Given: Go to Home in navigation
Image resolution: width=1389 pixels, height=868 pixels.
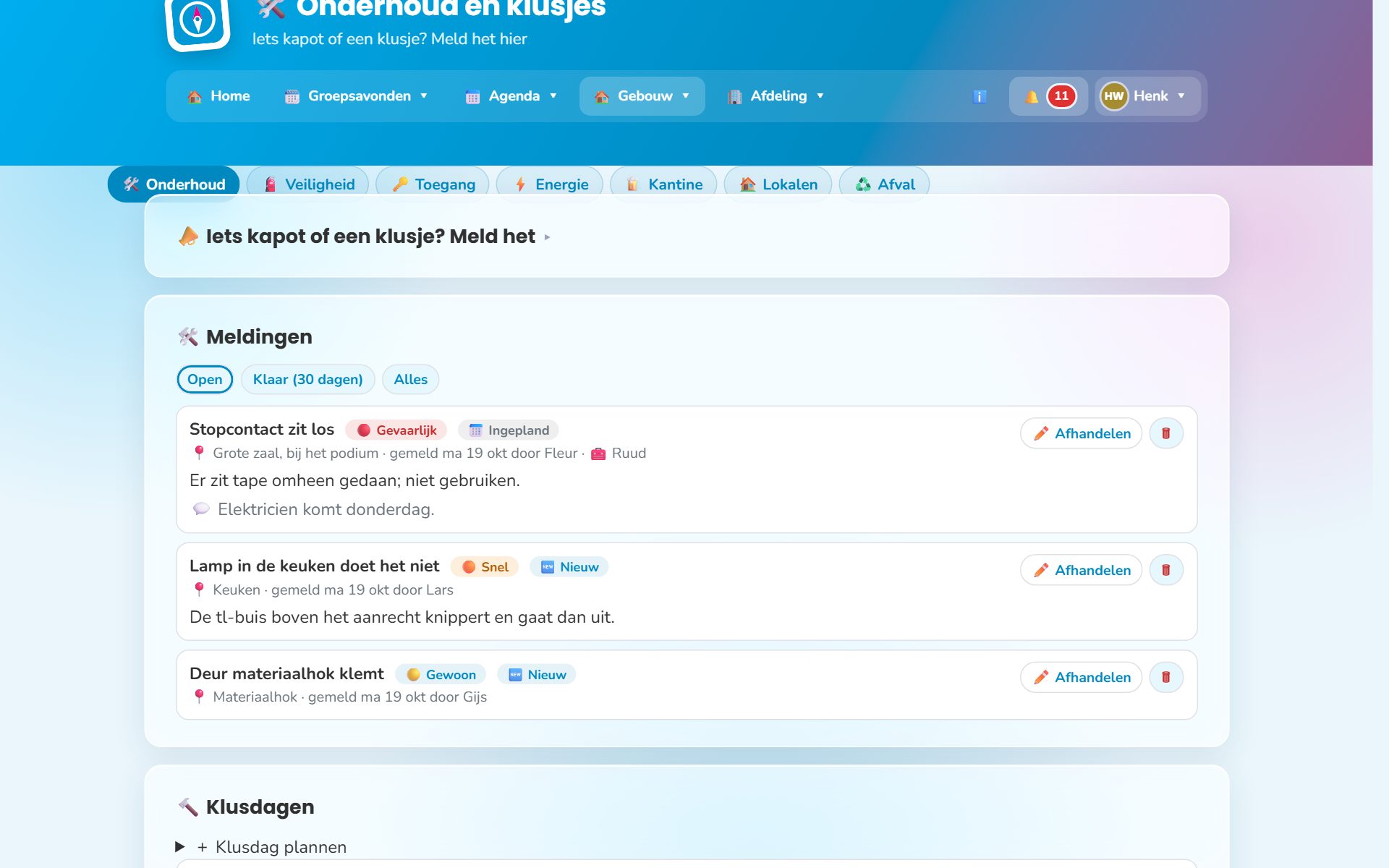Looking at the screenshot, I should [x=218, y=96].
